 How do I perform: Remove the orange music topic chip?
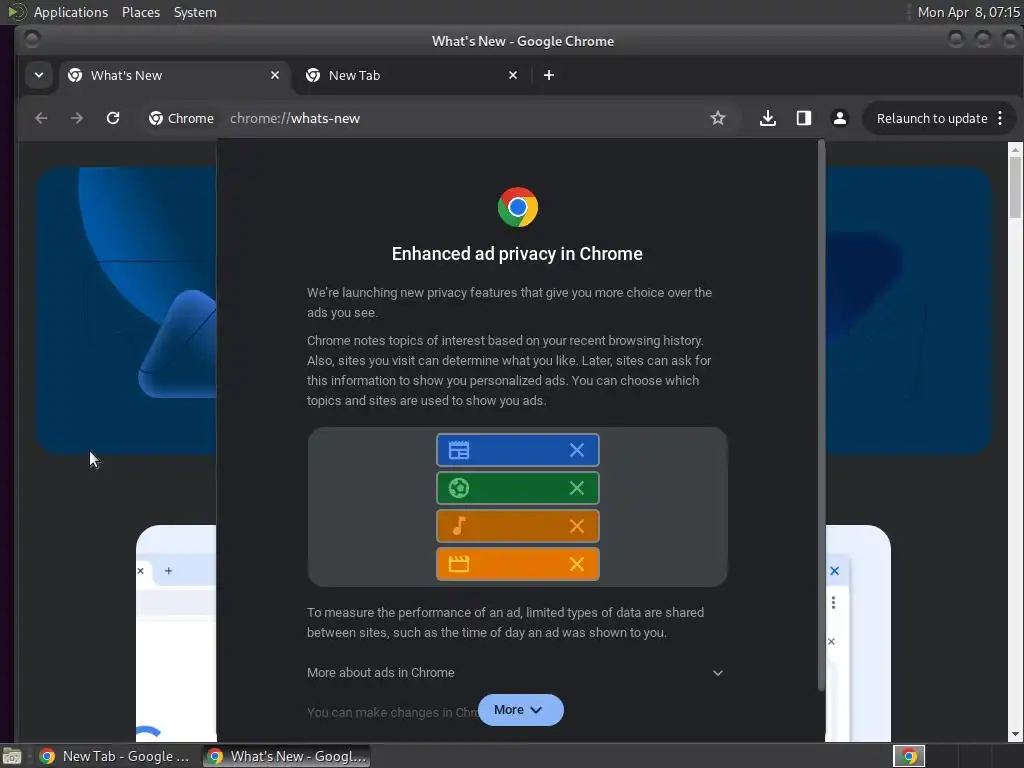577,526
